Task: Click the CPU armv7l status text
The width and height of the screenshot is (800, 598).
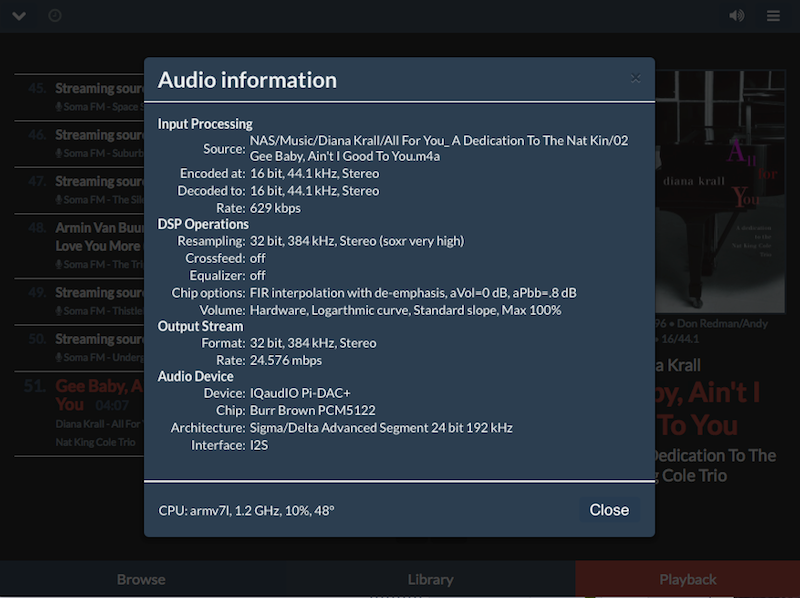Action: coord(246,510)
